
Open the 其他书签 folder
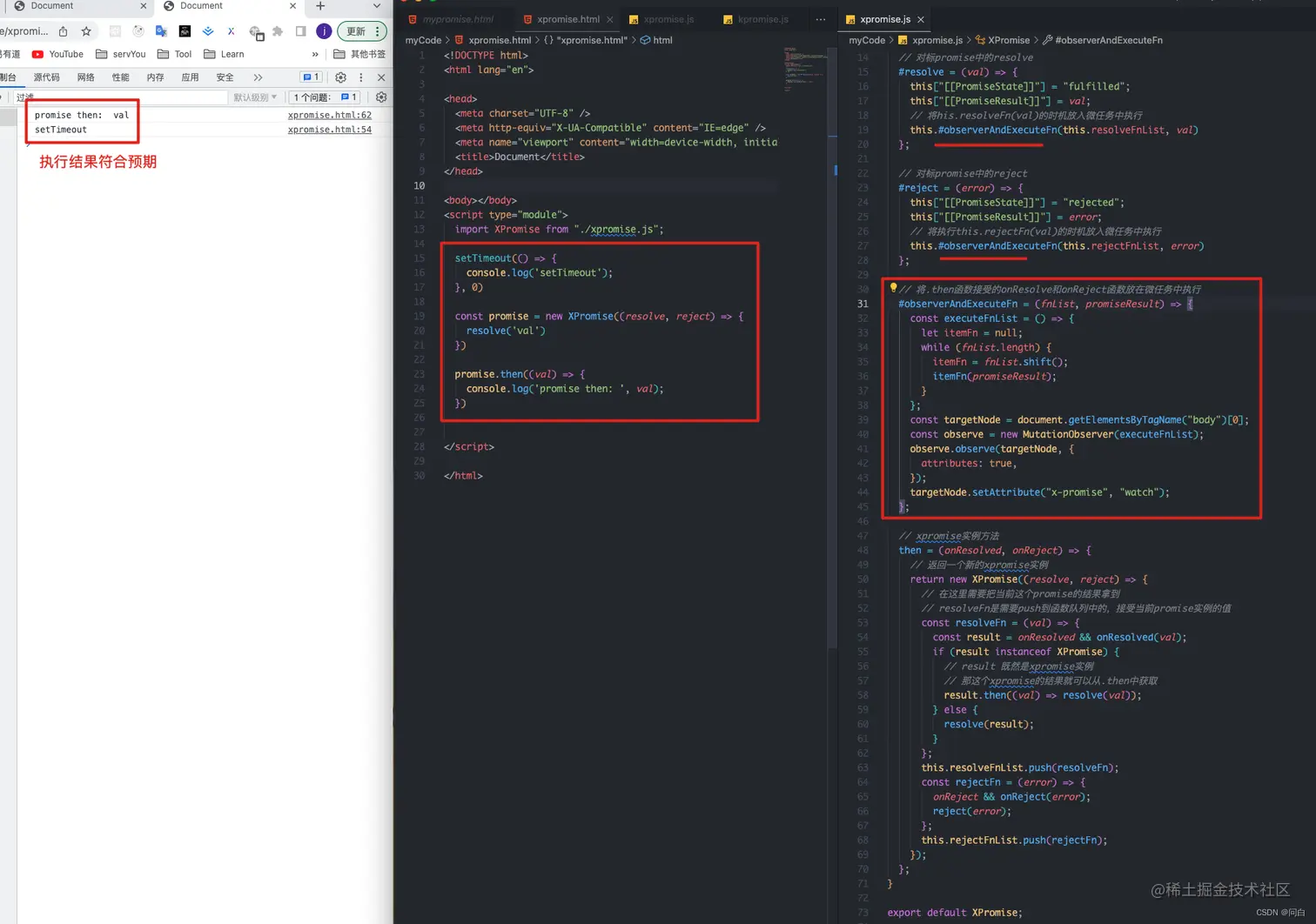click(x=359, y=54)
